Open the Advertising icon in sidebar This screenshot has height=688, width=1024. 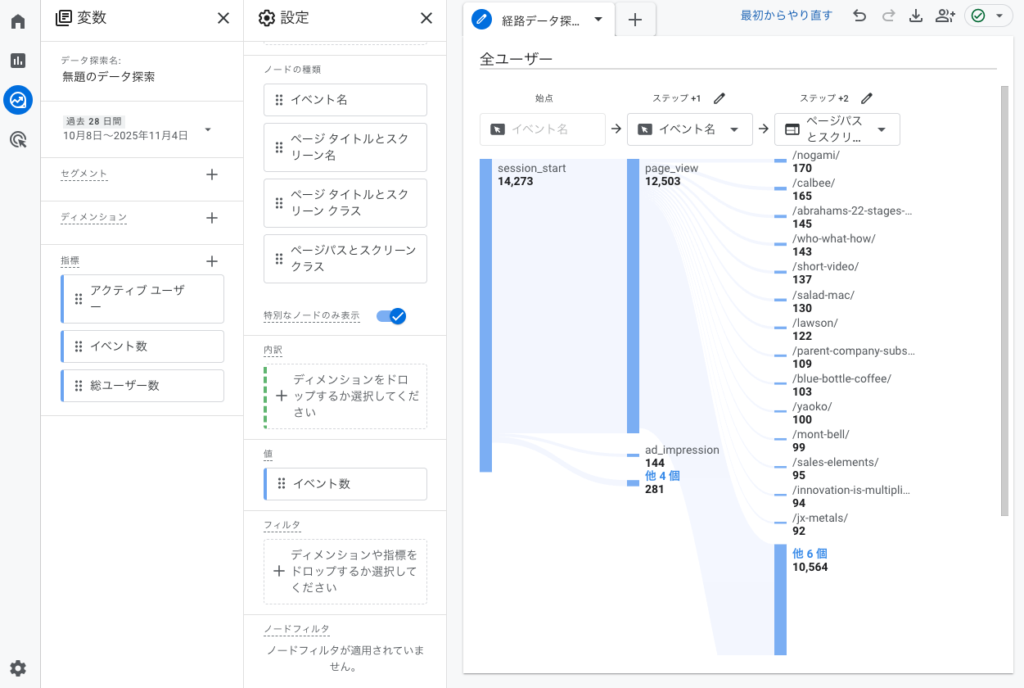tap(18, 139)
